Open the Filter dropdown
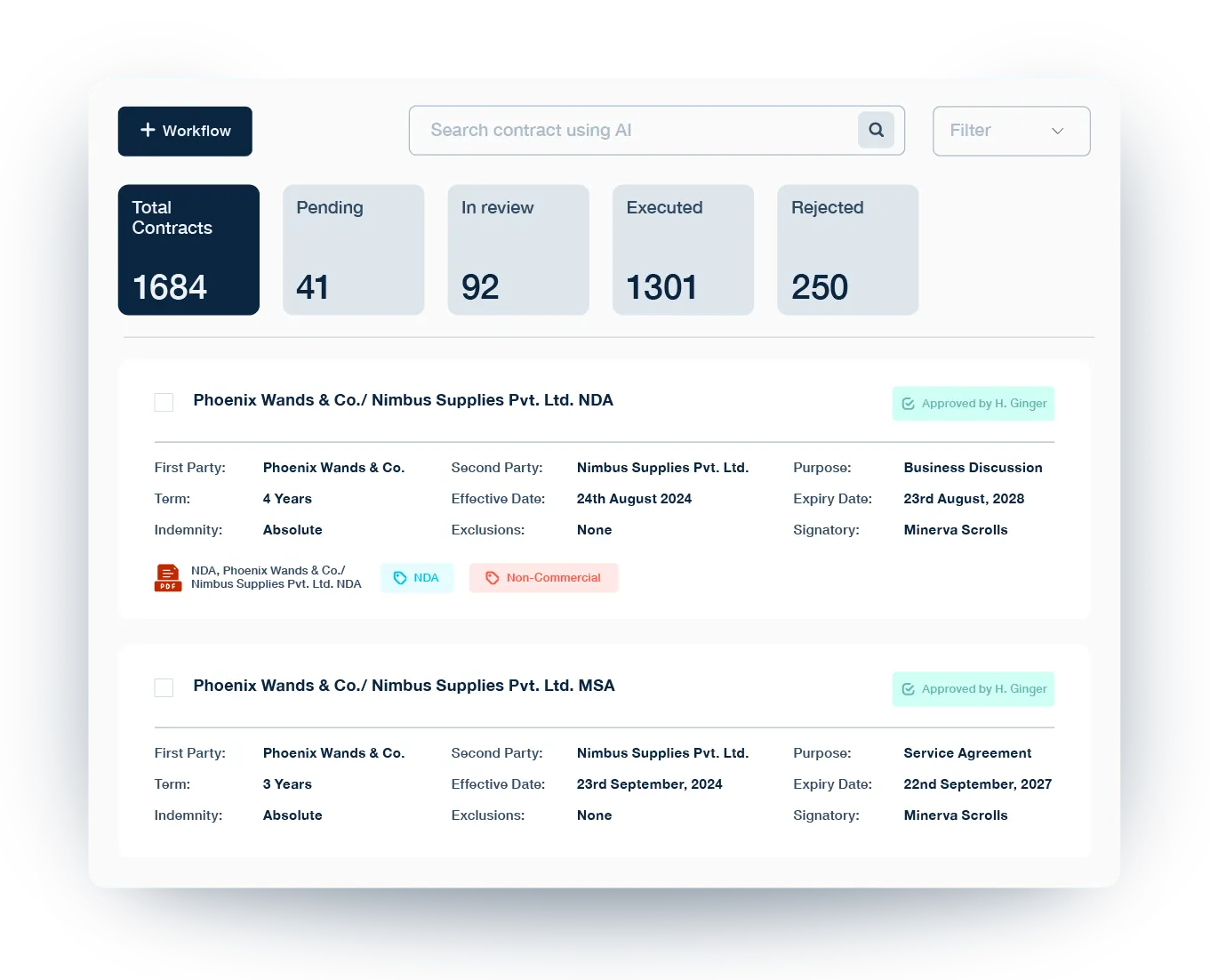The image size is (1210, 980). (1011, 131)
